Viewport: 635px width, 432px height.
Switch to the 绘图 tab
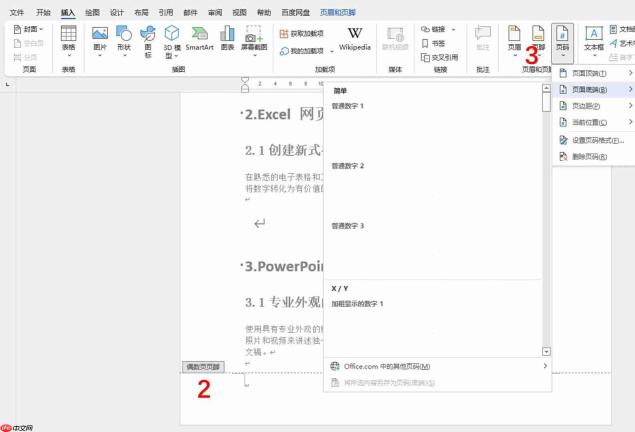click(x=92, y=13)
